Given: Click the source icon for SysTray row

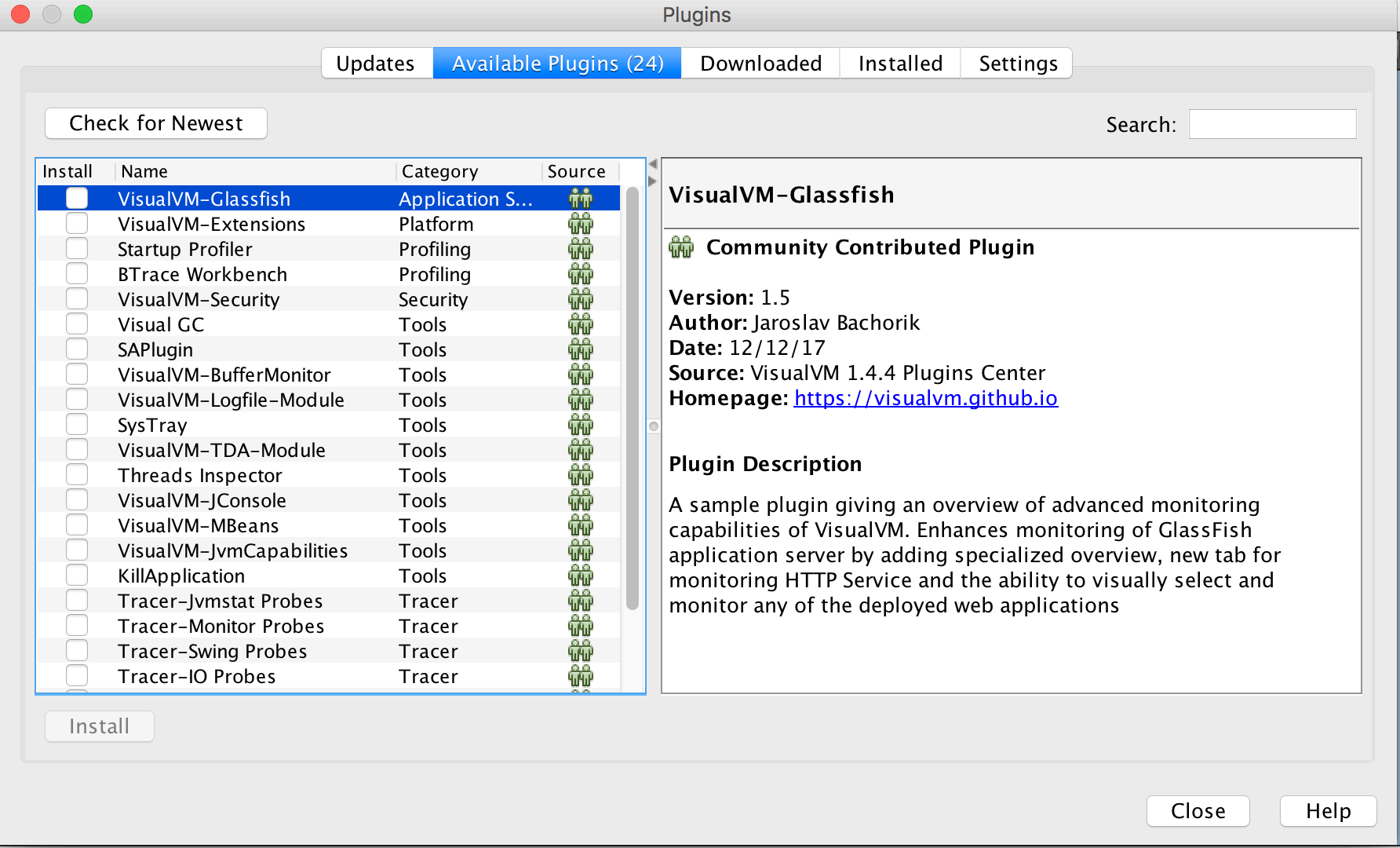Looking at the screenshot, I should pos(581,425).
